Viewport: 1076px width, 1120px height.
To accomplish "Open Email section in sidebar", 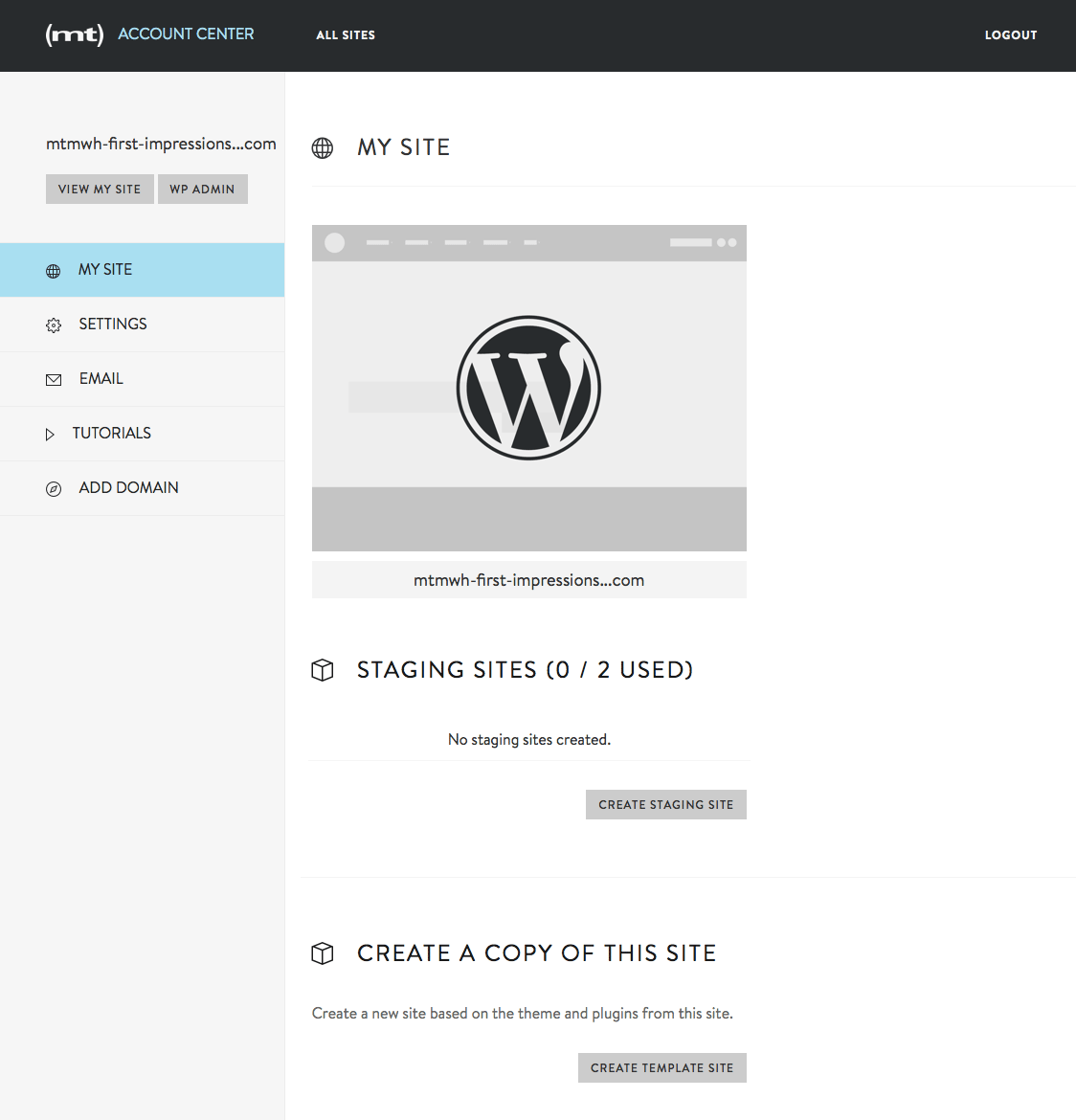I will pyautogui.click(x=143, y=379).
